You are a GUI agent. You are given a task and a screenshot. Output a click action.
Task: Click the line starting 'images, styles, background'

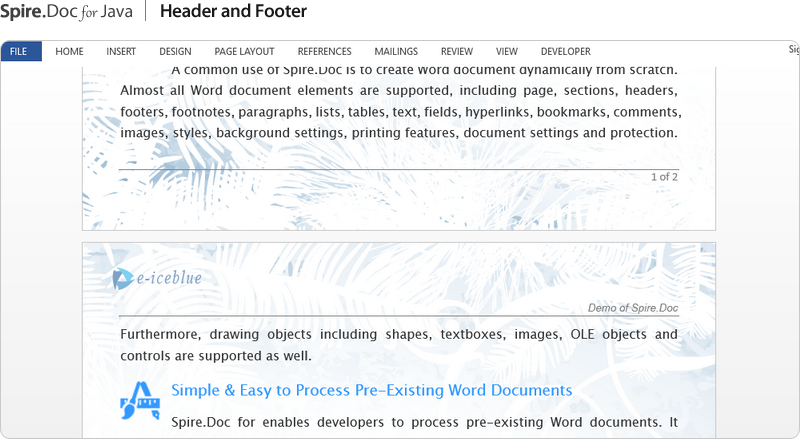(x=399, y=133)
